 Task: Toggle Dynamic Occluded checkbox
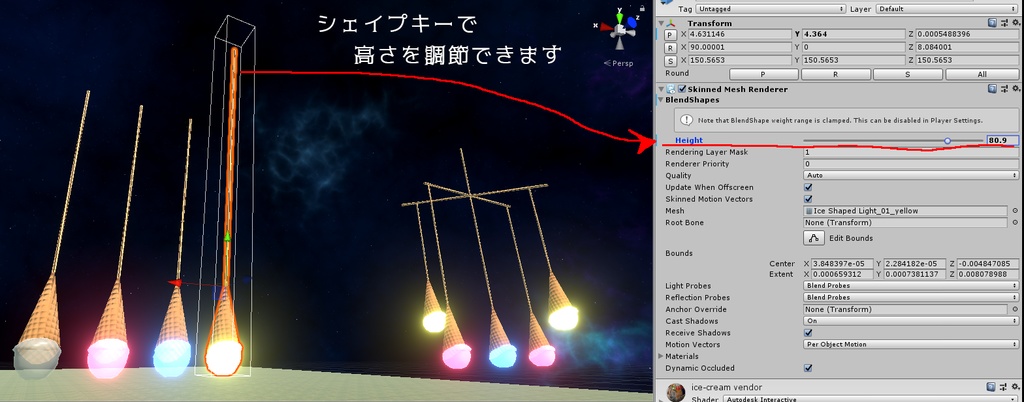(808, 368)
